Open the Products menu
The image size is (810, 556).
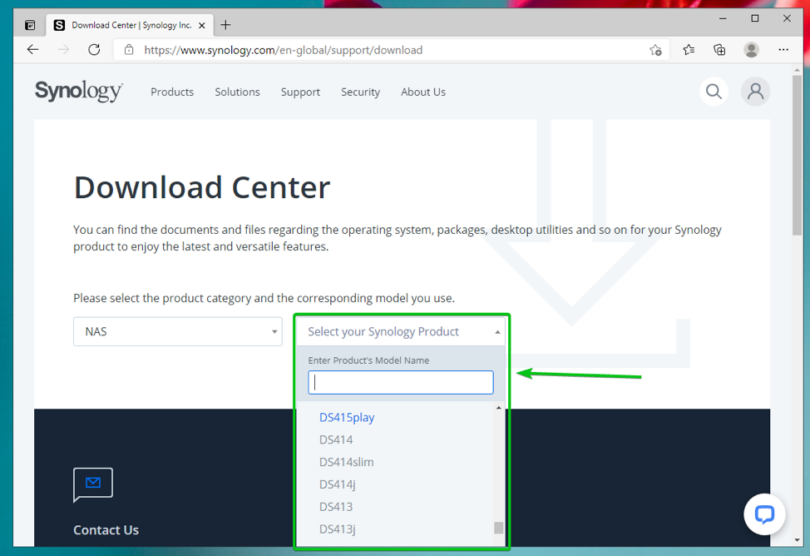coord(172,92)
